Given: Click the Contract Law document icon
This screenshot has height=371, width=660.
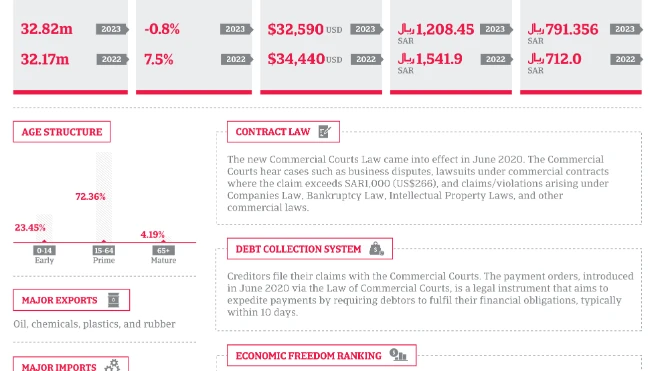Looking at the screenshot, I should [325, 132].
